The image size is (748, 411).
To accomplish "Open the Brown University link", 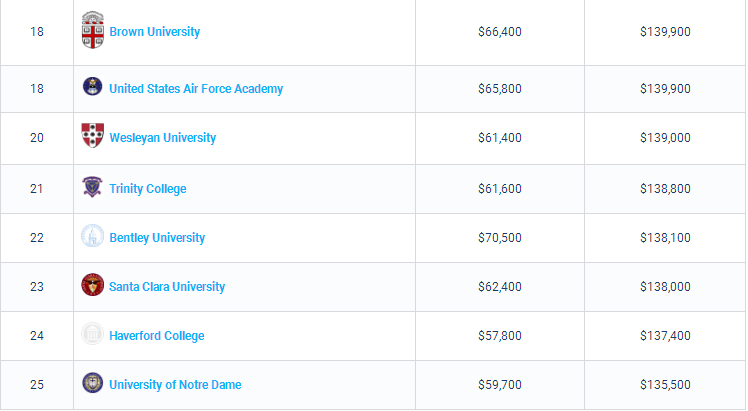I will [155, 32].
